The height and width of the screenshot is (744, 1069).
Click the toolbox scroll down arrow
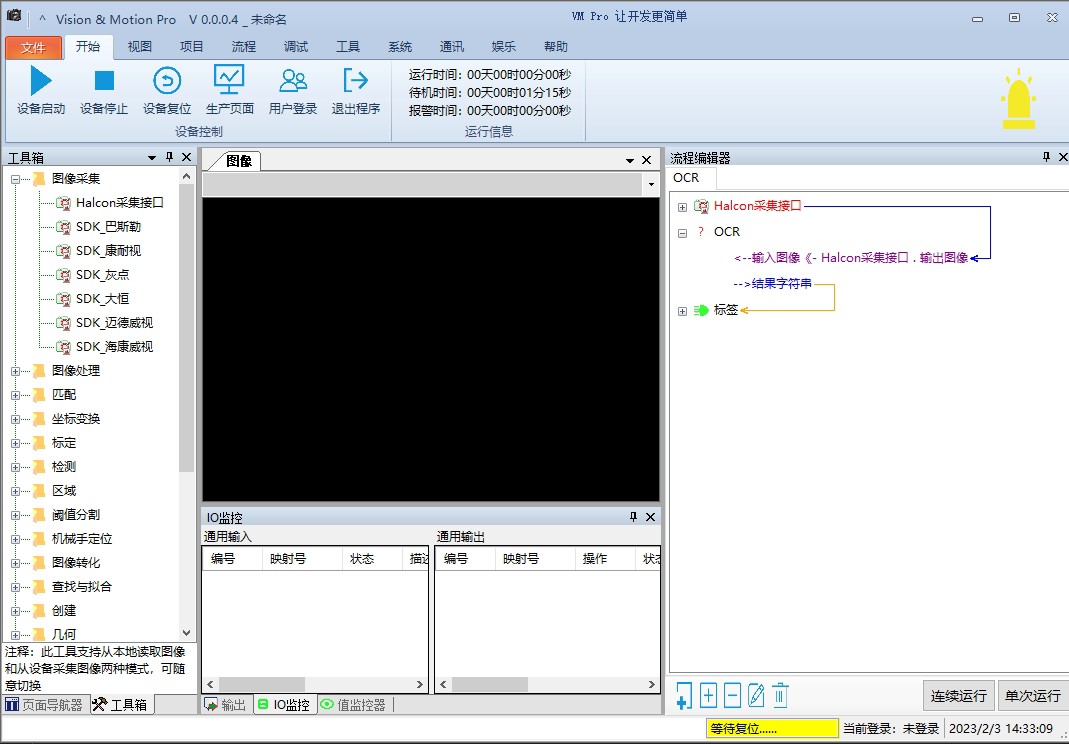pyautogui.click(x=186, y=633)
